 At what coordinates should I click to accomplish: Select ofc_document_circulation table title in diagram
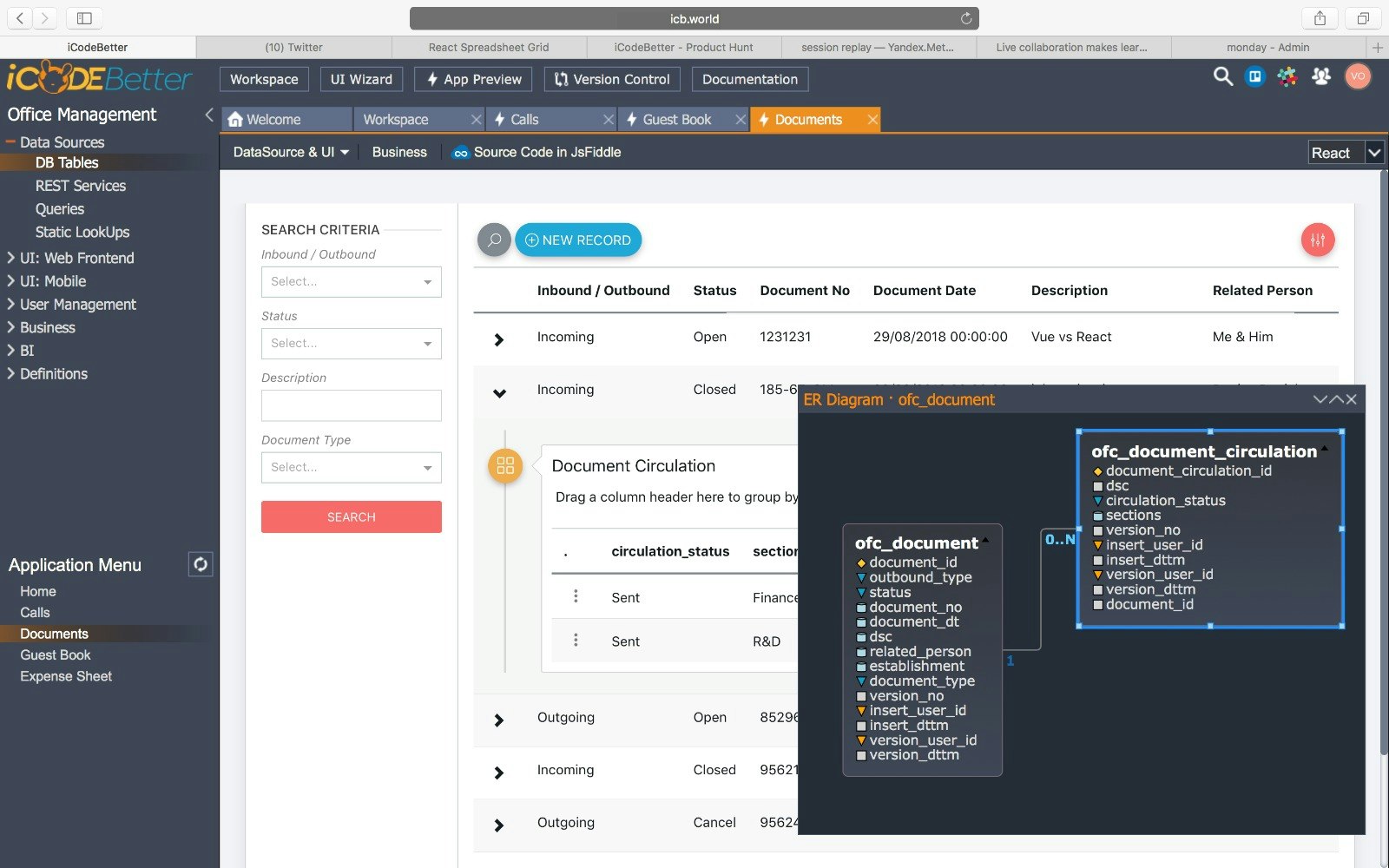point(1204,450)
